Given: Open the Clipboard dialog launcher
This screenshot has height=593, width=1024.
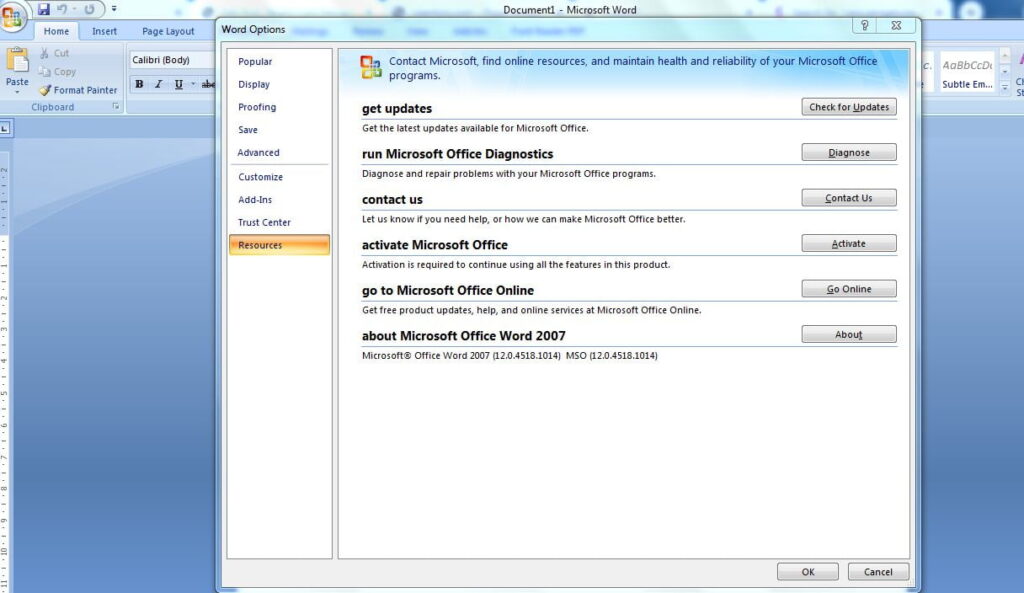Looking at the screenshot, I should click(116, 106).
